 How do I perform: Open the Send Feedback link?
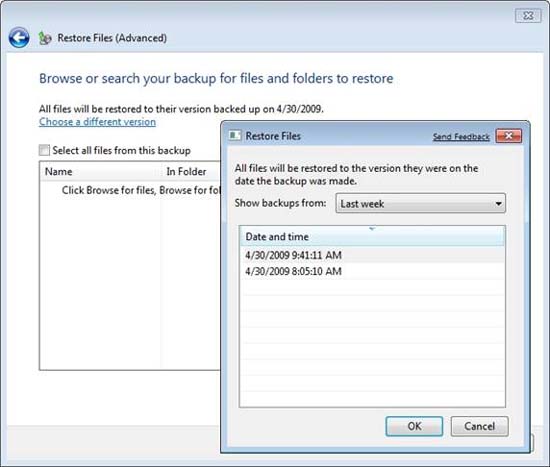461,136
